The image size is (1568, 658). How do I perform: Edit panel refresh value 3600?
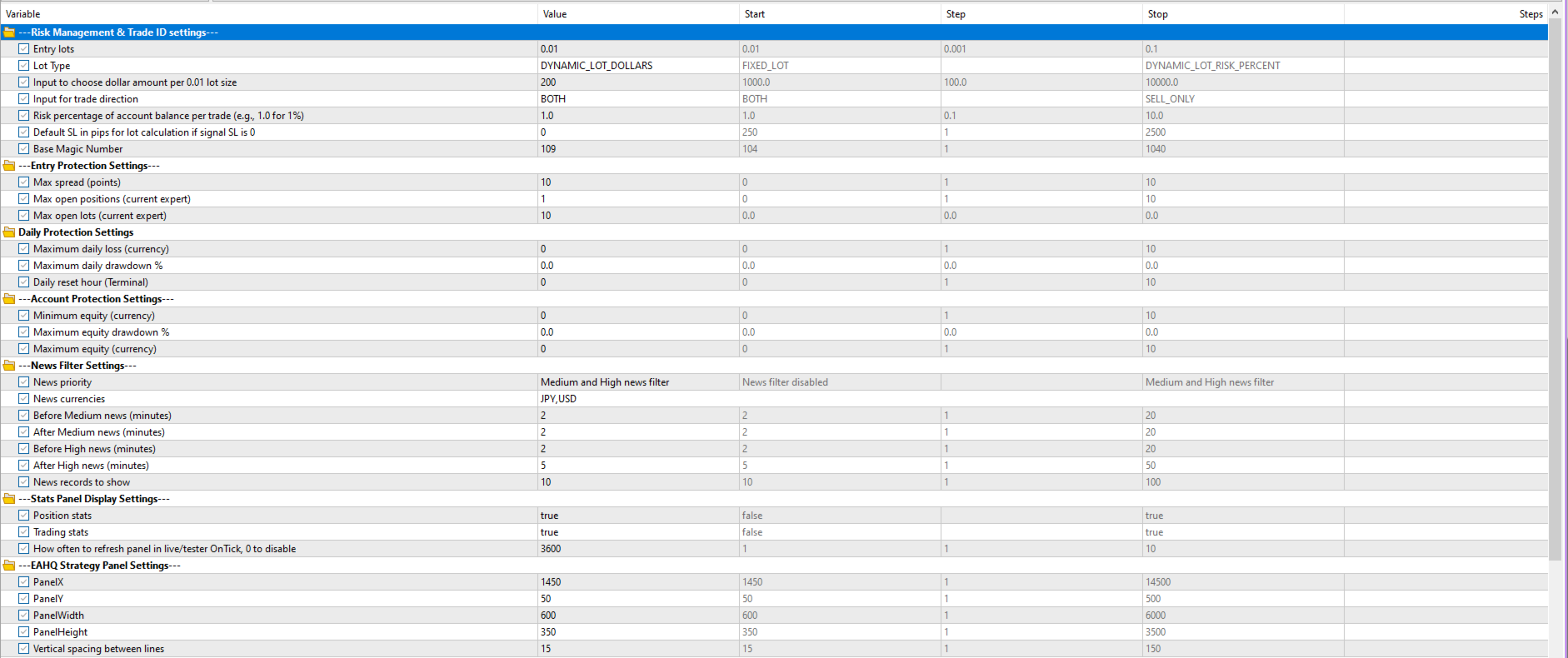click(638, 549)
